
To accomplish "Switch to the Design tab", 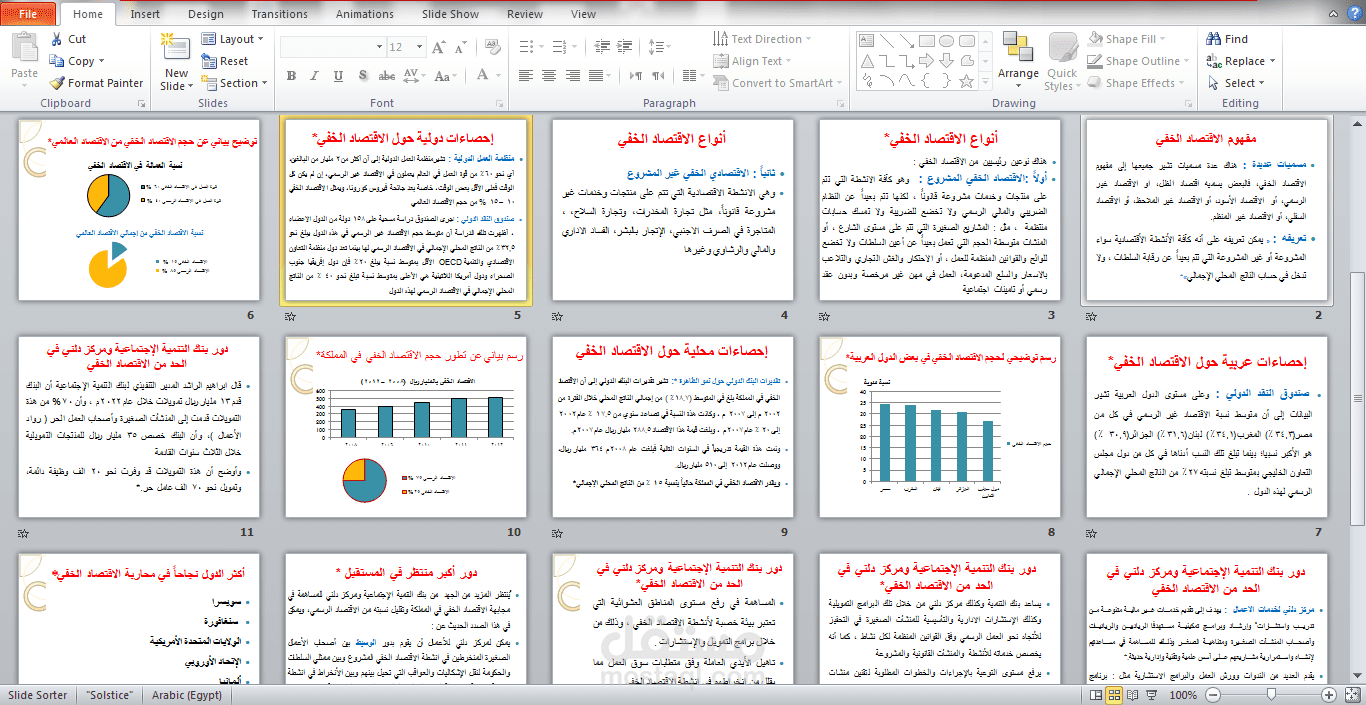I will [x=206, y=14].
